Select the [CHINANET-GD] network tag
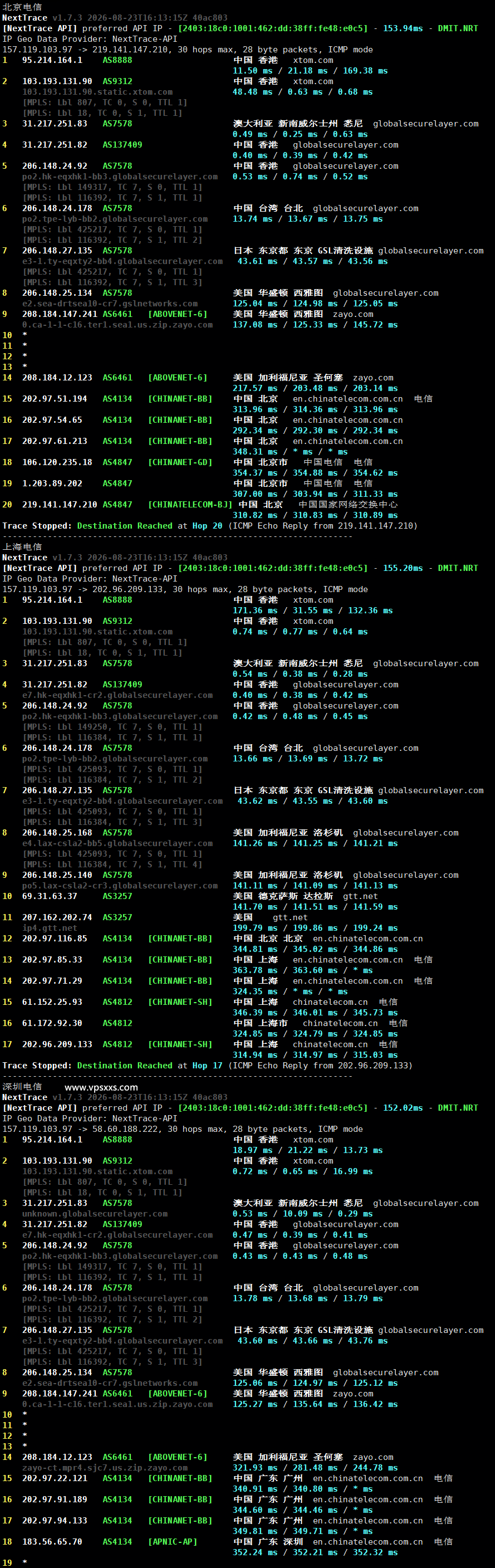The height and width of the screenshot is (1568, 495). [180, 462]
